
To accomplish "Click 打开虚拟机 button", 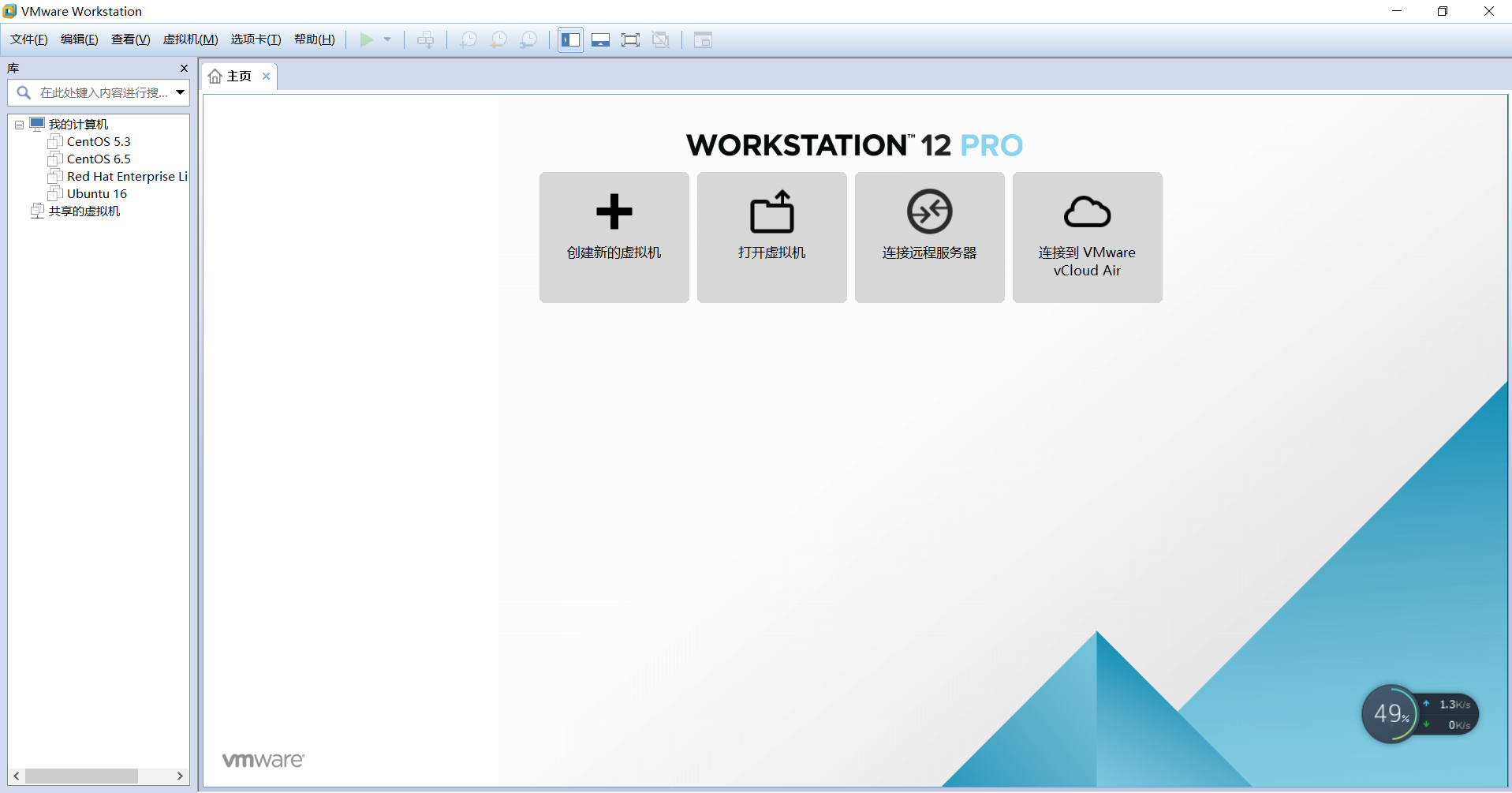I will click(772, 238).
